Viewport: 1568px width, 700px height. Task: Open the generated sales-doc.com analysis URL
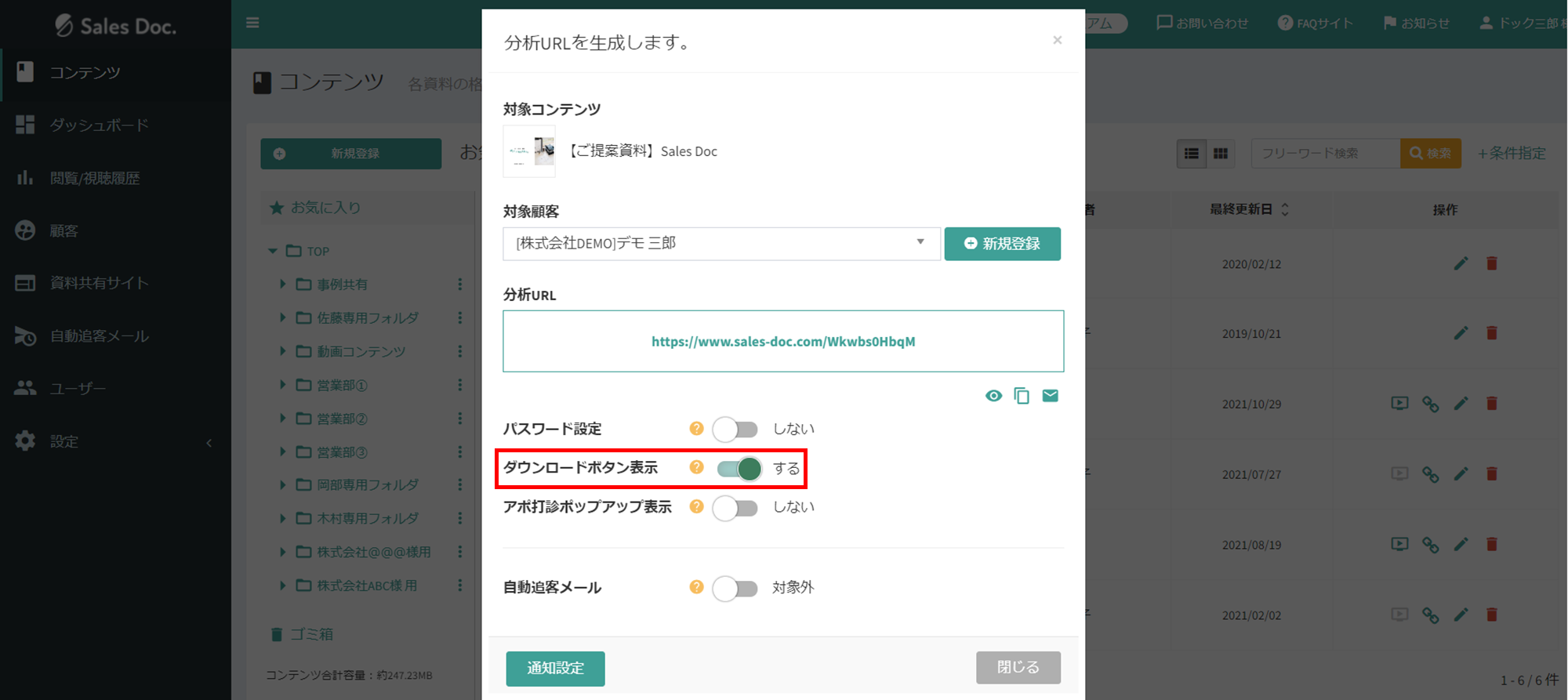(x=783, y=341)
